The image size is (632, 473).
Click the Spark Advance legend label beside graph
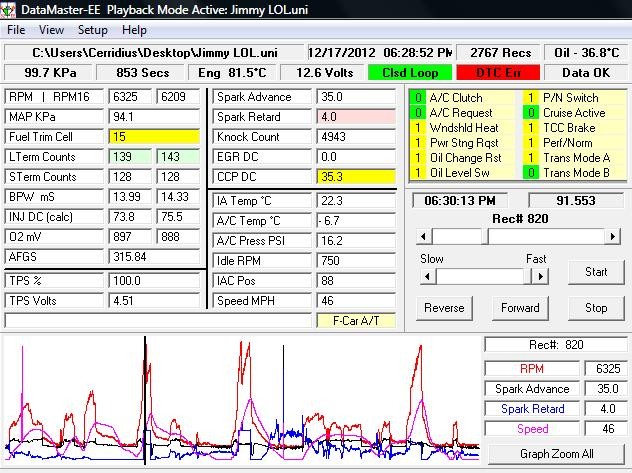(532, 389)
